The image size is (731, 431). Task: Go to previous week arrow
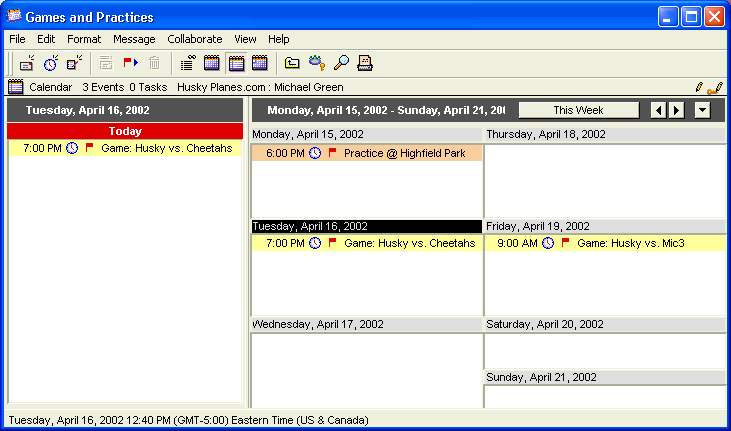pos(658,110)
